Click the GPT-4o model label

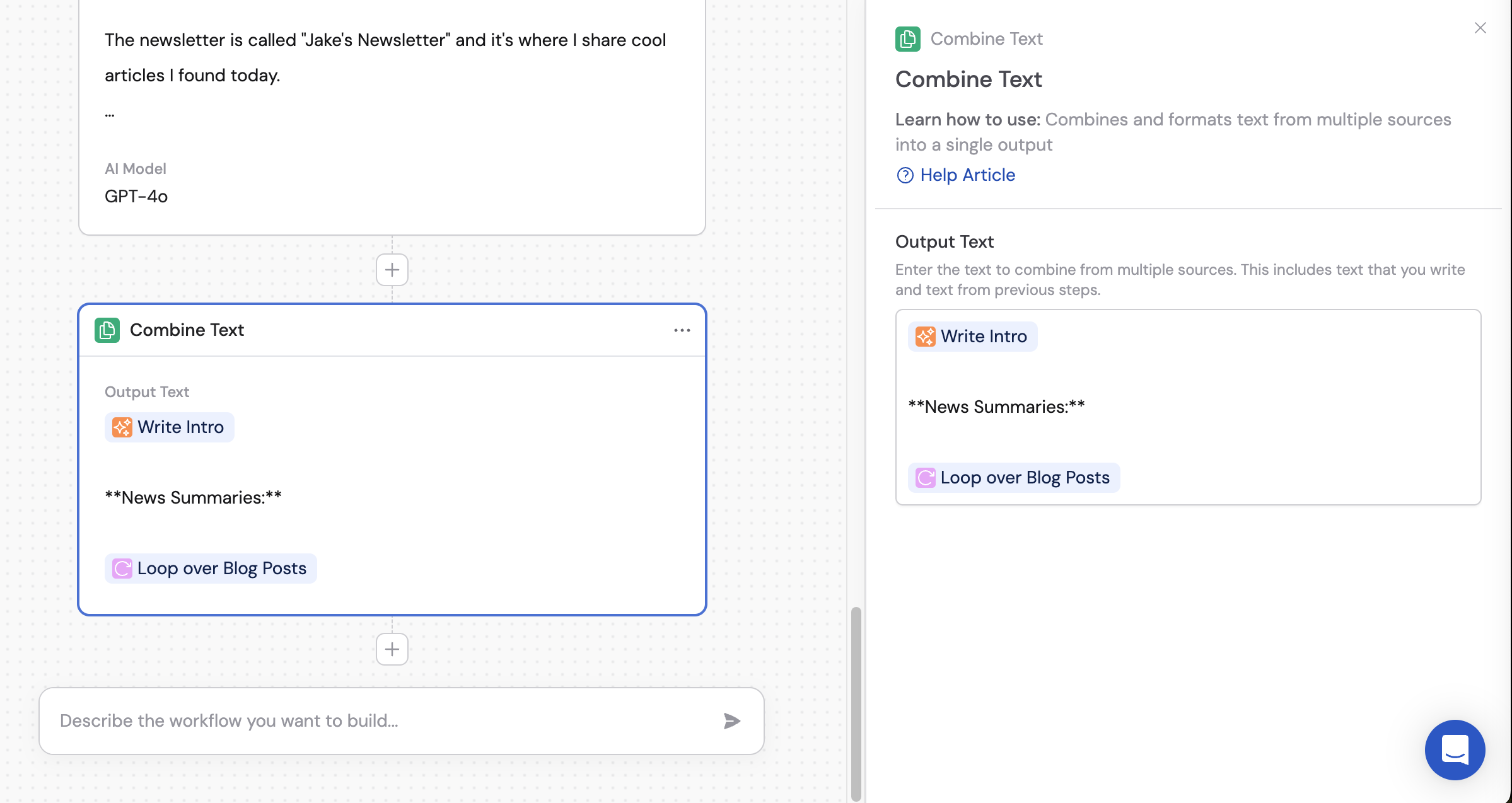click(x=136, y=196)
